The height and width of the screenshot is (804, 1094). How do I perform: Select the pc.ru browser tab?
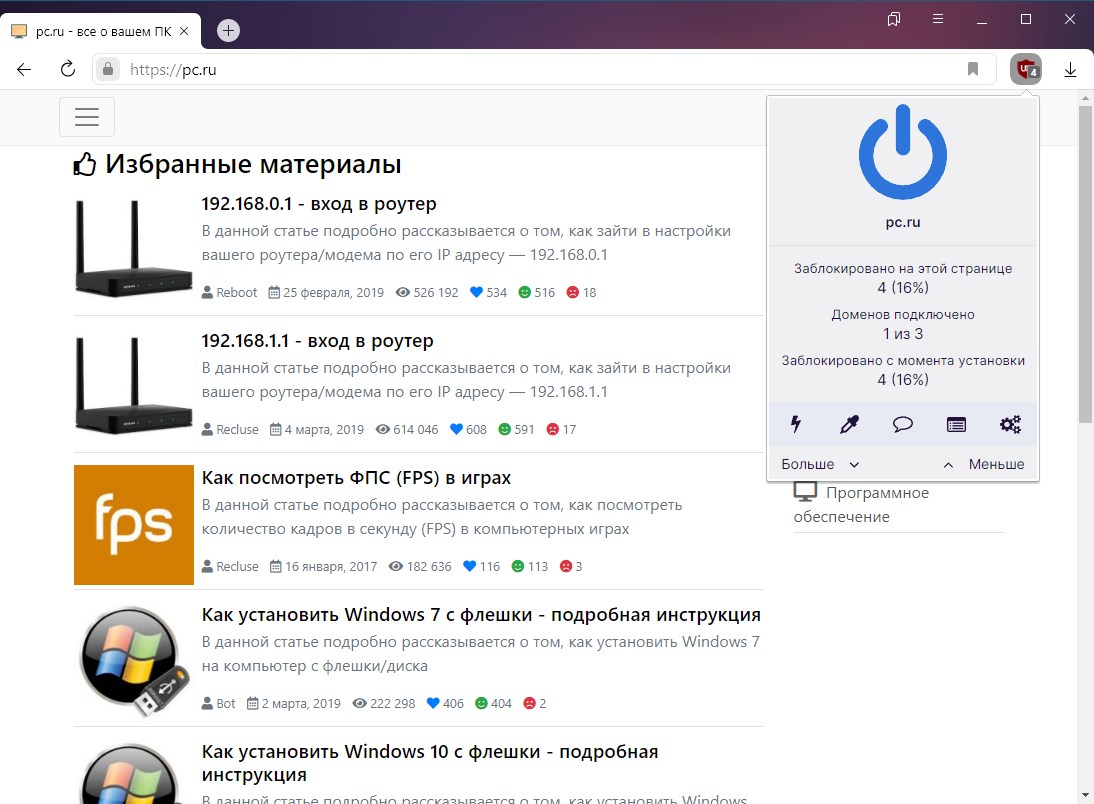click(x=100, y=31)
